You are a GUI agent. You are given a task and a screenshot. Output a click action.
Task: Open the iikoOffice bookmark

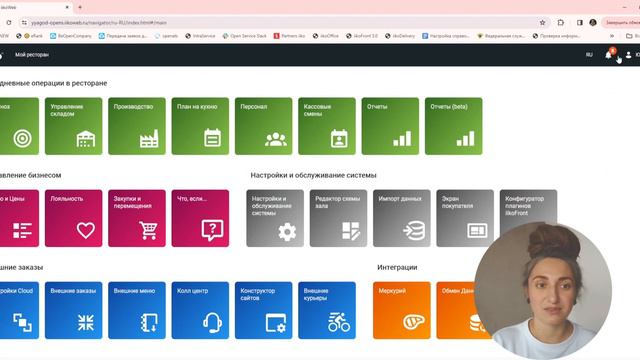point(326,36)
